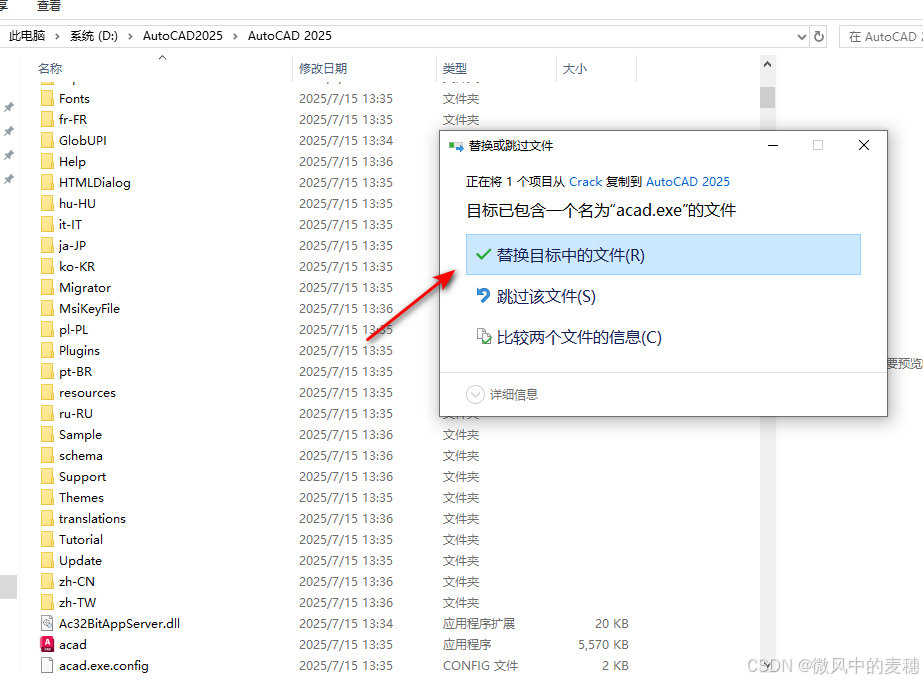The height and width of the screenshot is (681, 923).
Task: Select the zh-CN folder name
Action: [77, 582]
